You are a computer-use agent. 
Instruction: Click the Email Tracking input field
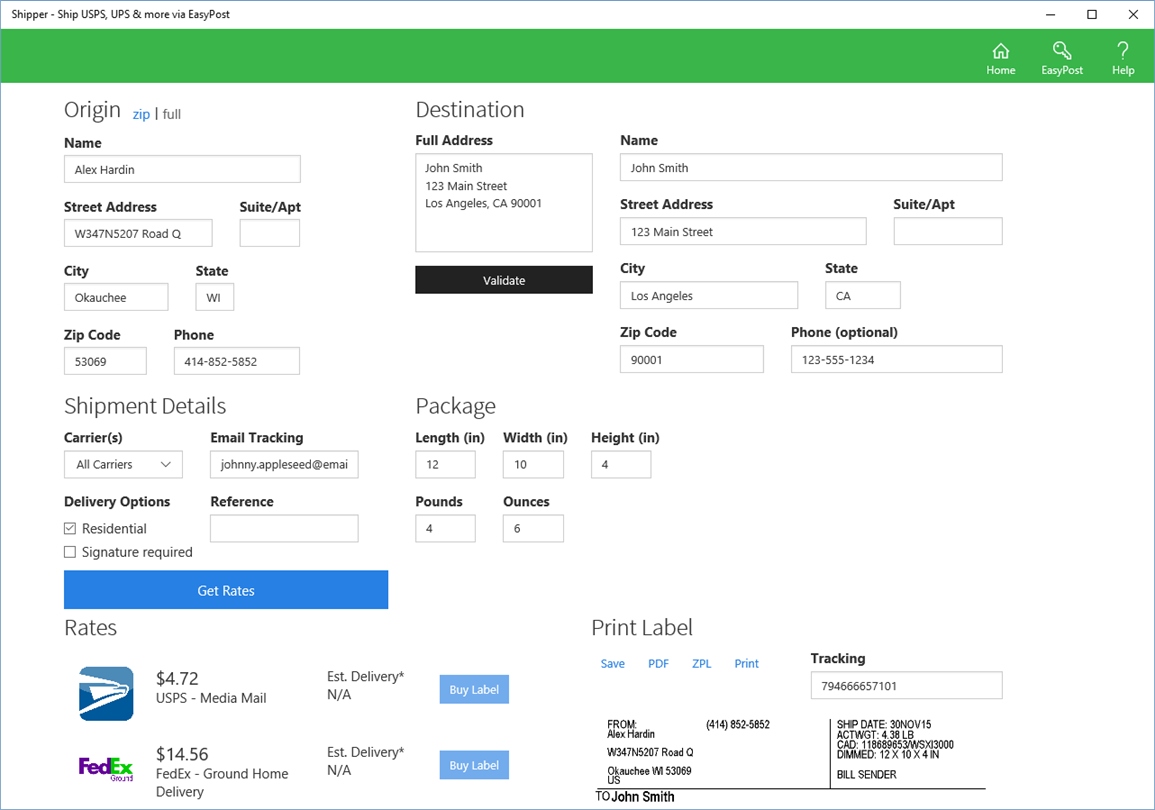coord(284,465)
